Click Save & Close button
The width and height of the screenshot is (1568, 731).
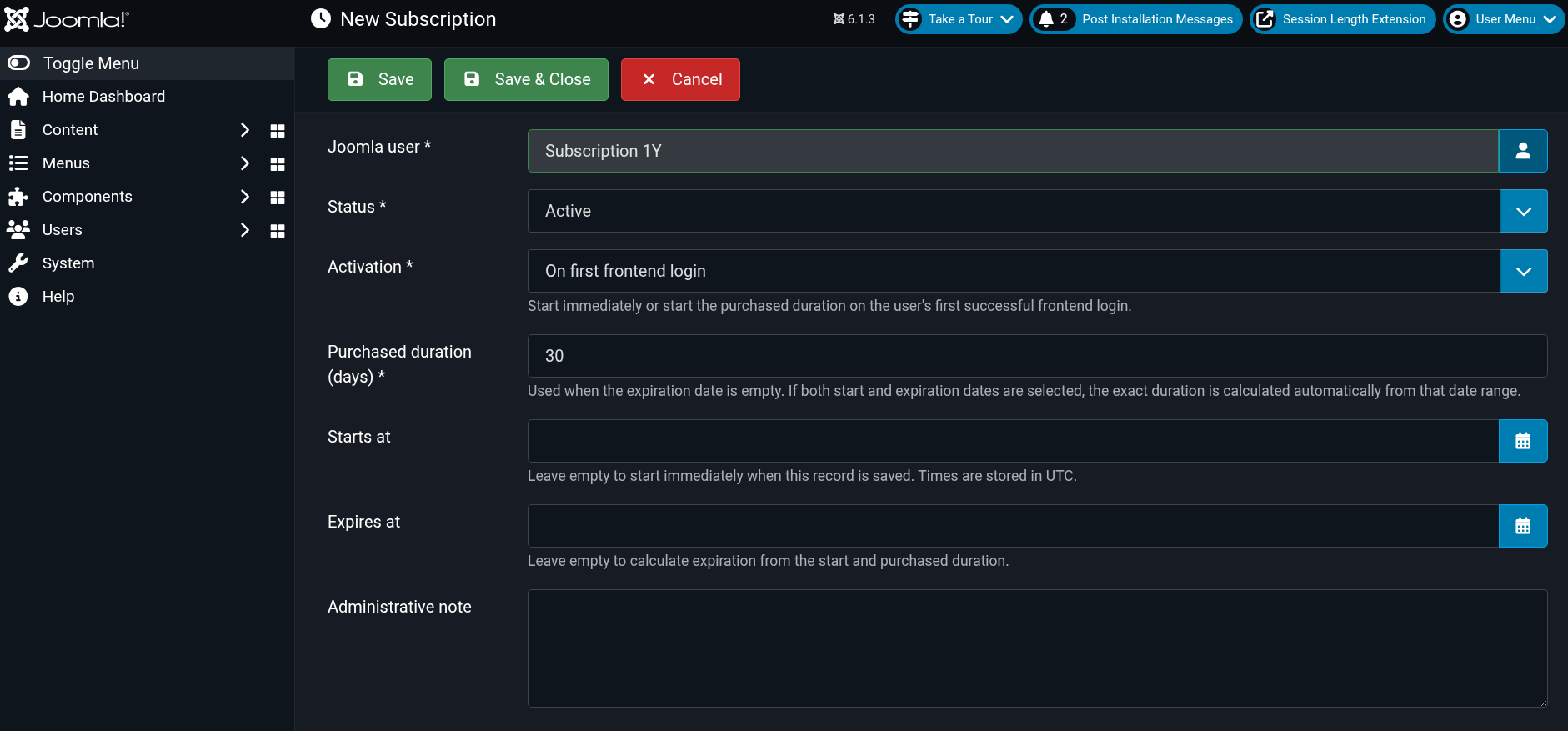(526, 79)
